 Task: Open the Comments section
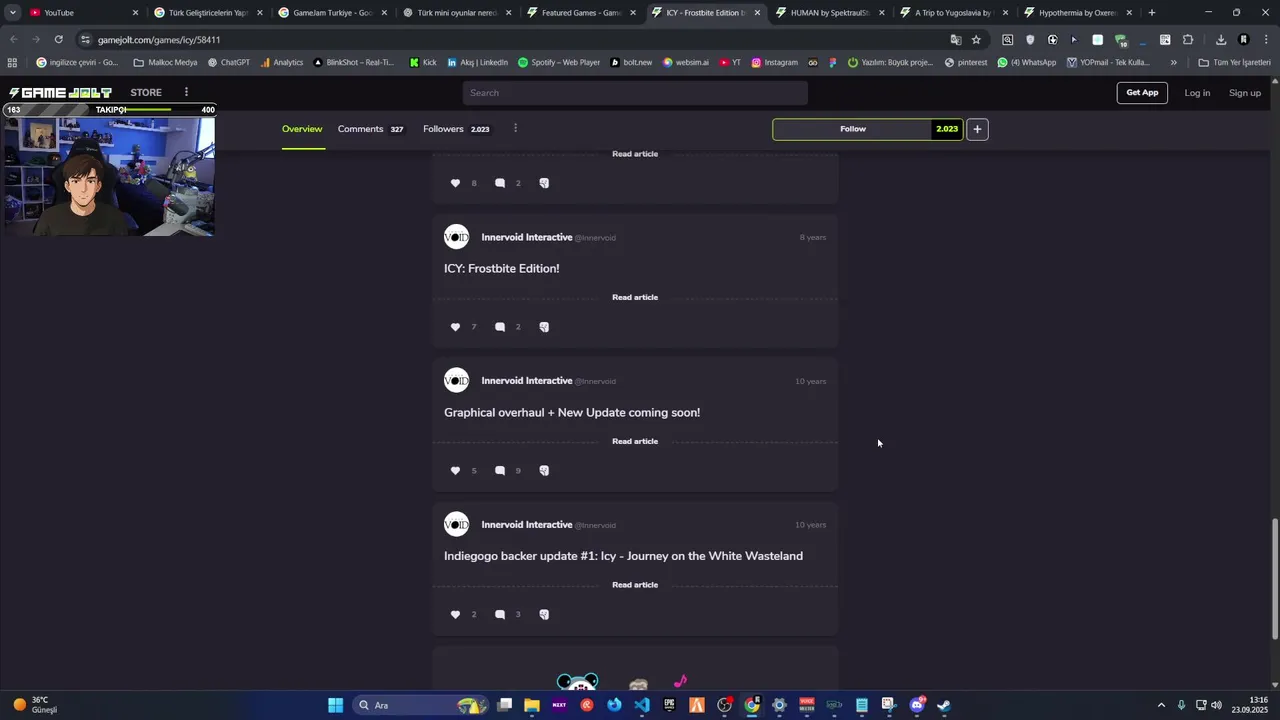[371, 129]
